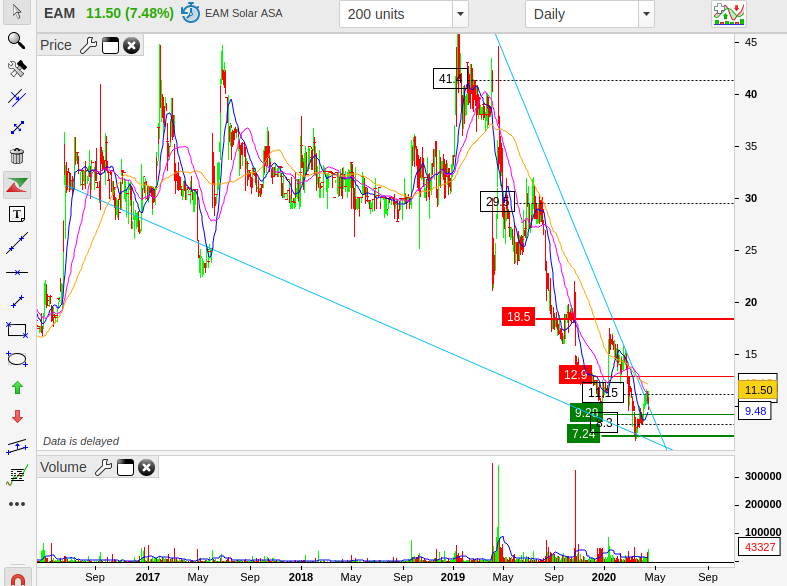The height and width of the screenshot is (586, 787).
Task: Close the Volume panel
Action: pos(146,467)
